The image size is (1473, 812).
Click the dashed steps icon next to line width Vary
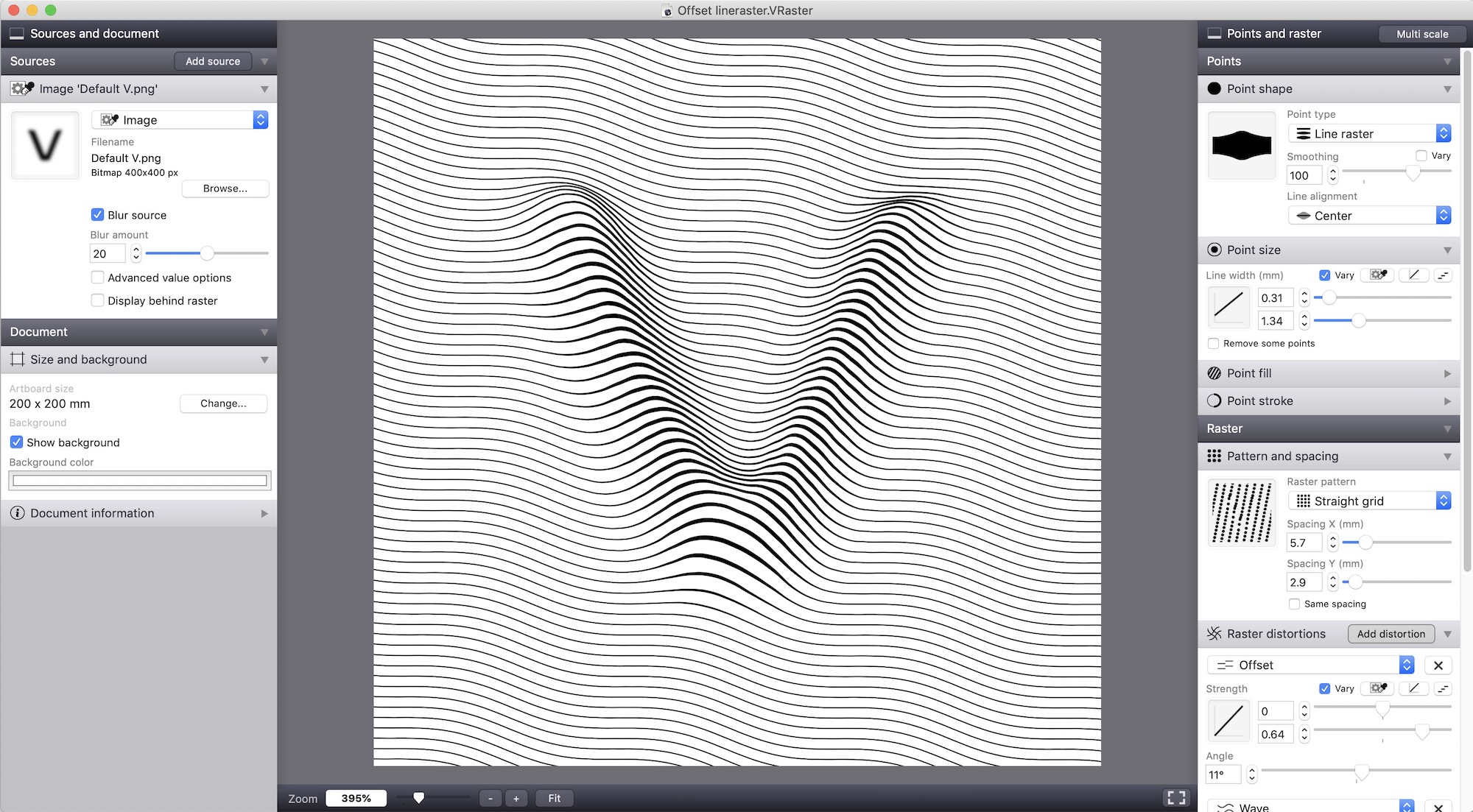click(x=1444, y=275)
